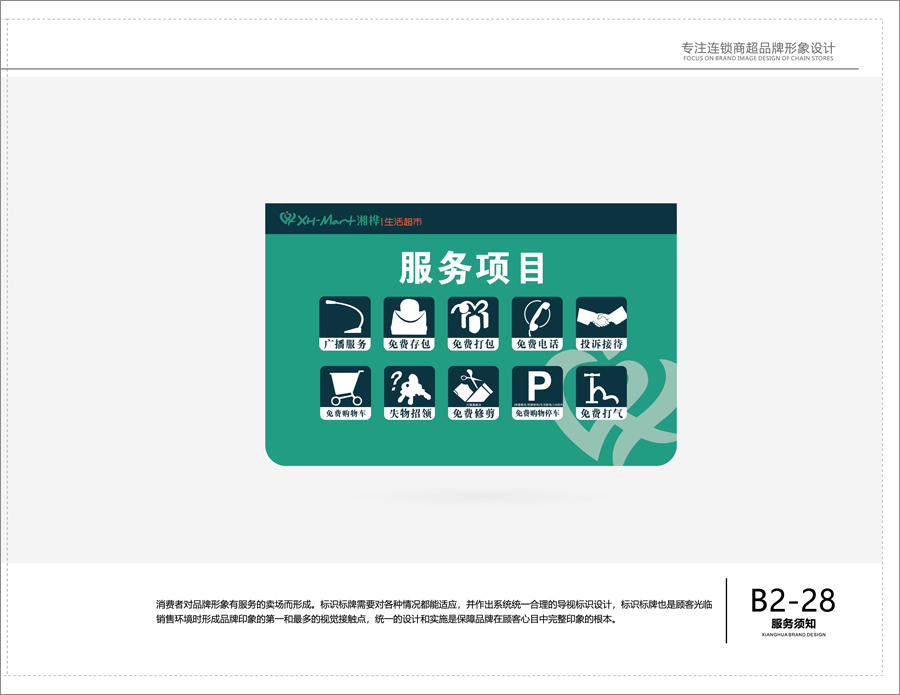Click the red 生活超市 text
Screen dimensions: 900x695
point(404,222)
